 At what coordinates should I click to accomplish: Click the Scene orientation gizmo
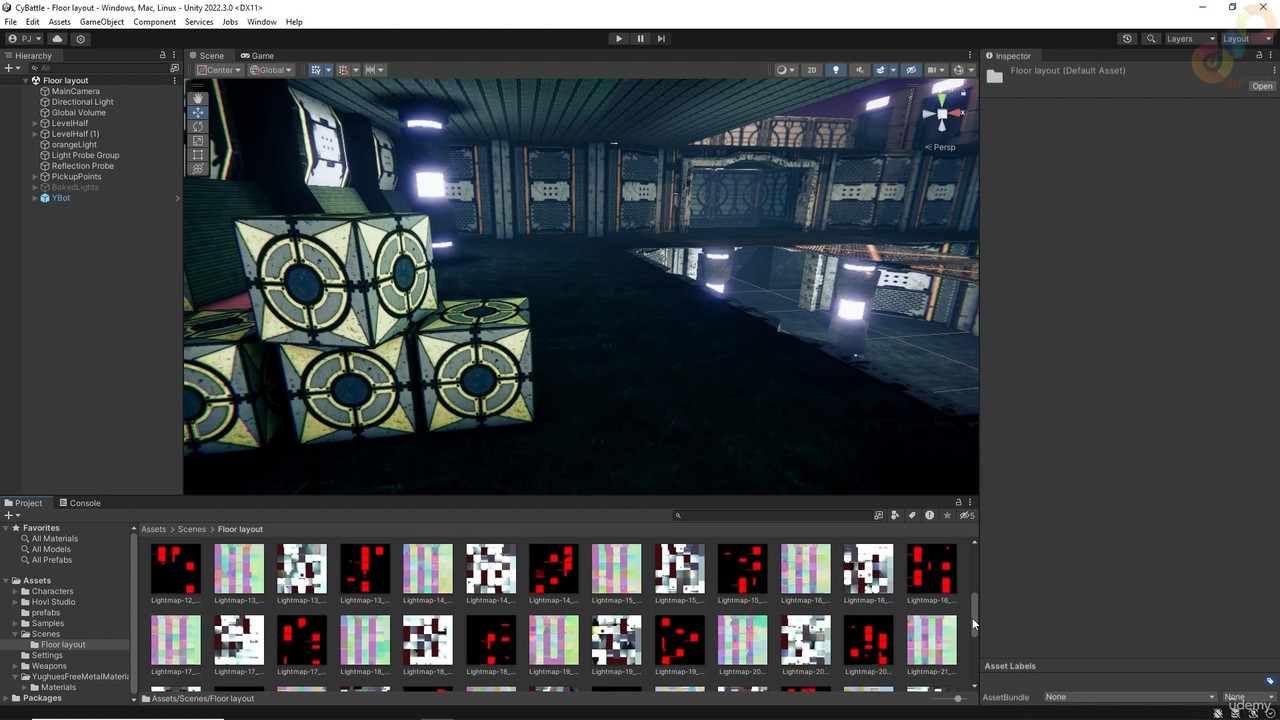click(941, 114)
